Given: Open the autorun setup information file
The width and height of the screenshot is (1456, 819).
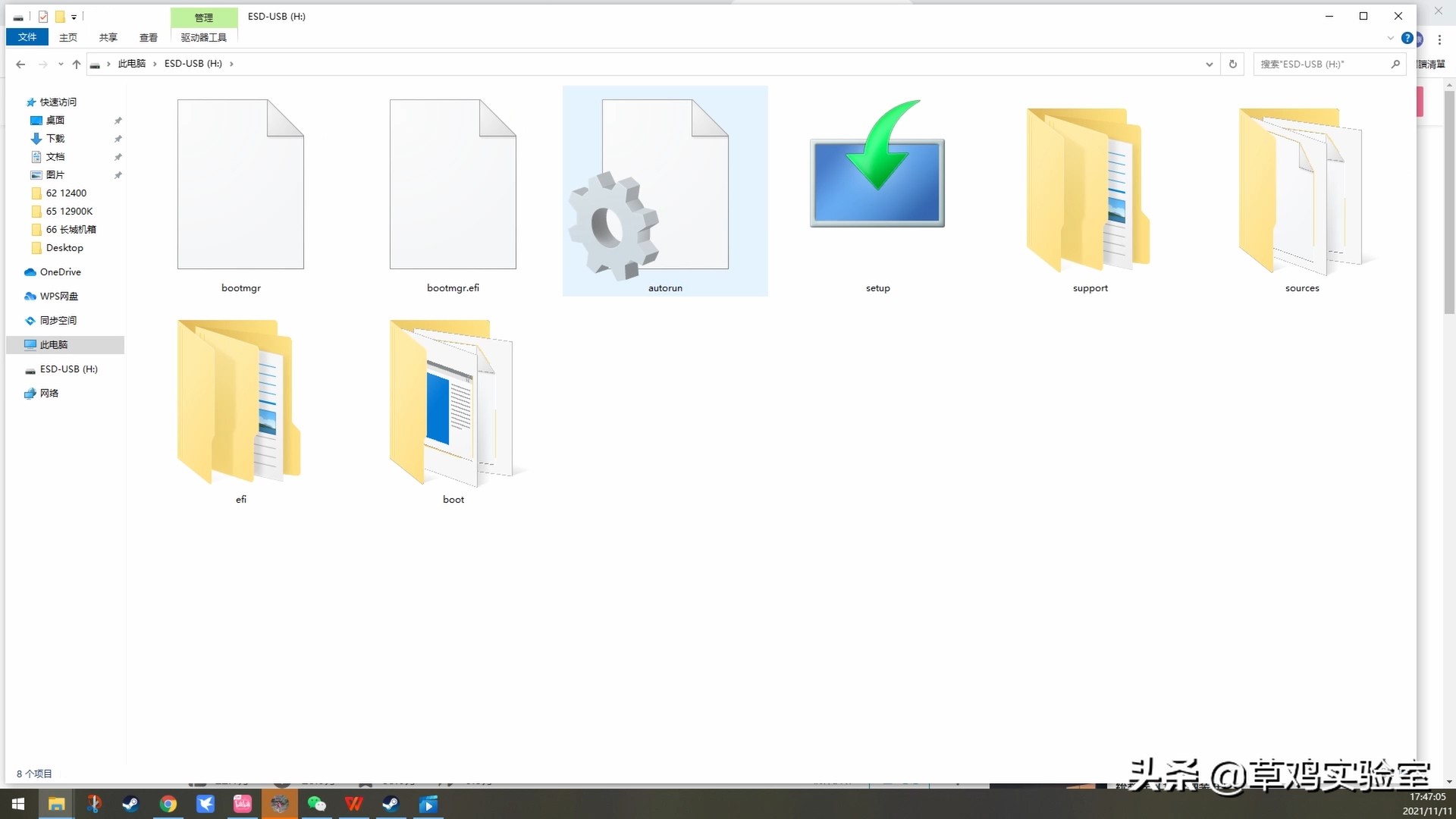Looking at the screenshot, I should (665, 191).
